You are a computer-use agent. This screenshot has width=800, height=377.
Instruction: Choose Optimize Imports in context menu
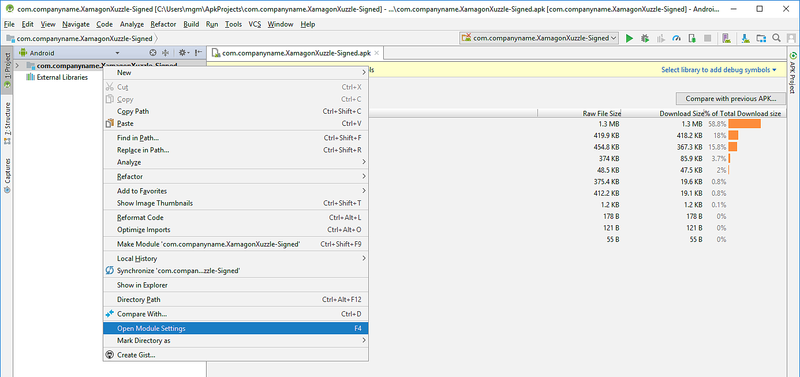point(235,230)
